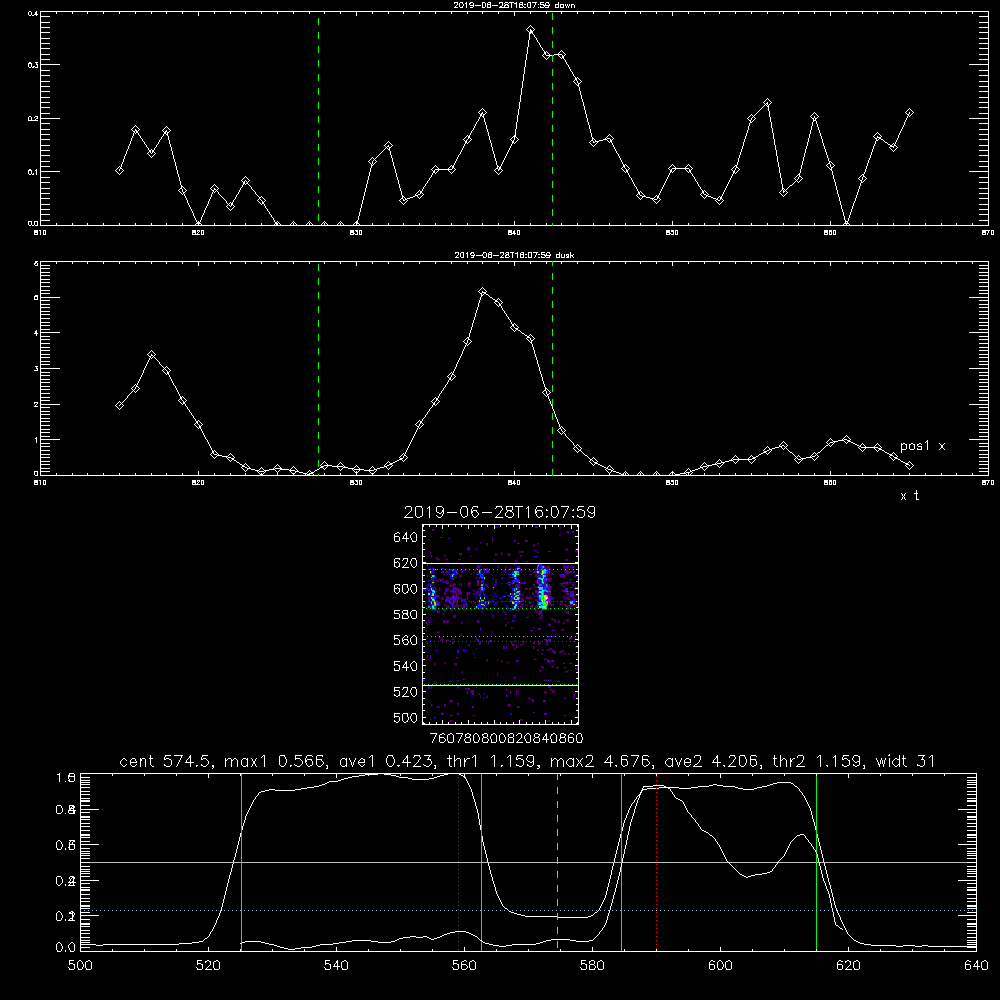Viewport: 1000px width, 1000px height.
Task: Click right green dashed marker in dusk plot
Action: tap(552, 369)
